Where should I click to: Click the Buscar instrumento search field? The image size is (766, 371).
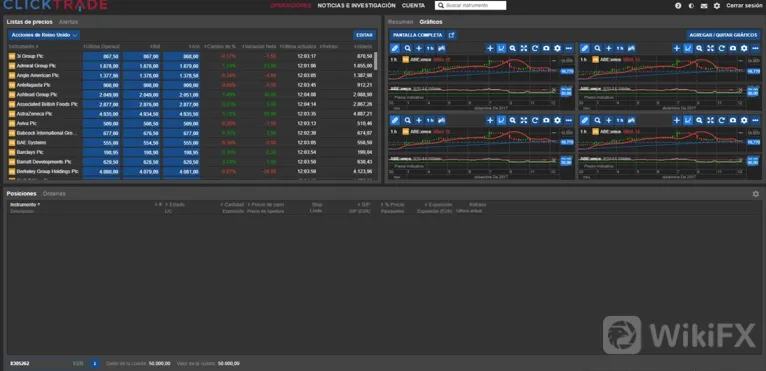pos(470,5)
